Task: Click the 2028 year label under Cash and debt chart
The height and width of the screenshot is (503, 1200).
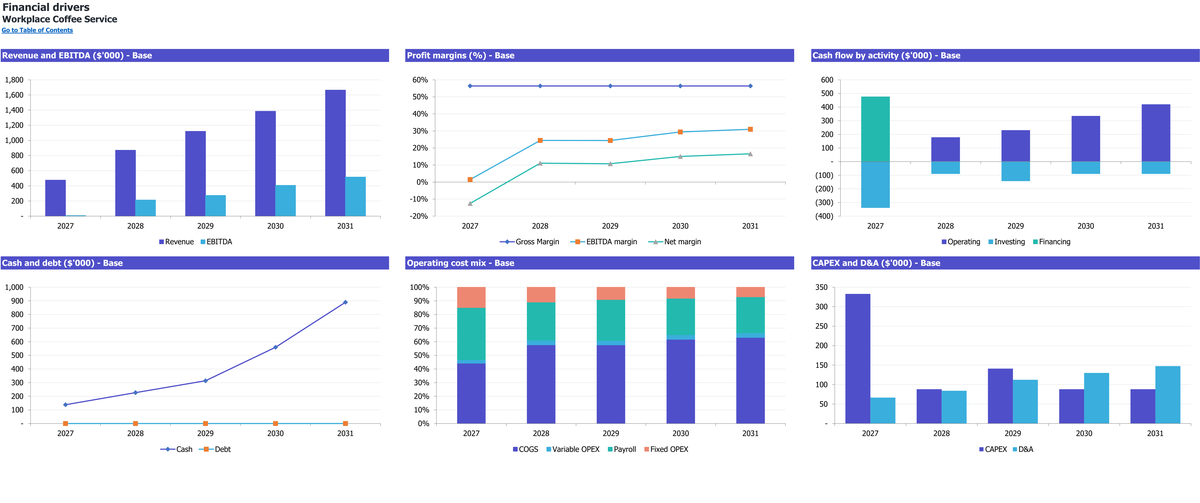Action: click(x=135, y=434)
